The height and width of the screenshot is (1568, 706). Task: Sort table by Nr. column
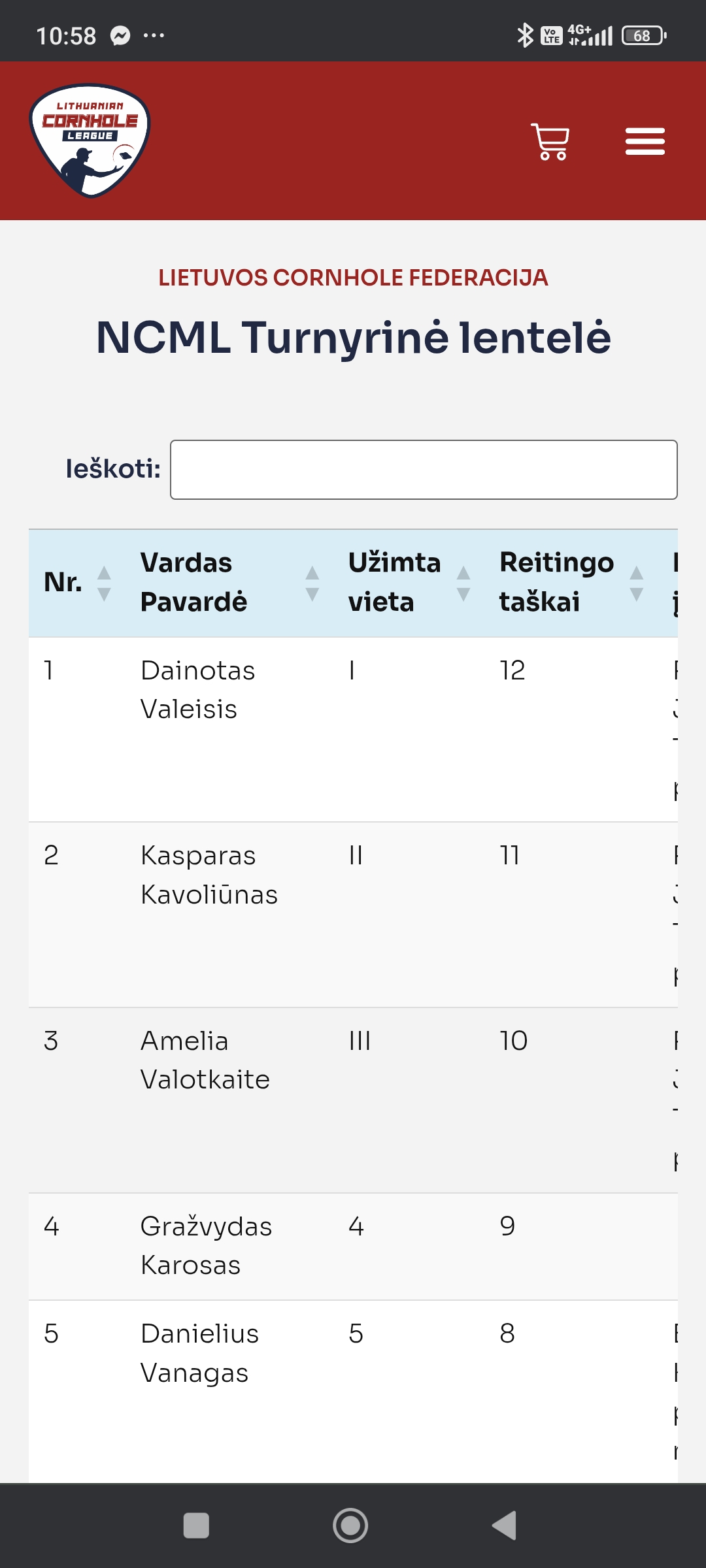point(76,583)
